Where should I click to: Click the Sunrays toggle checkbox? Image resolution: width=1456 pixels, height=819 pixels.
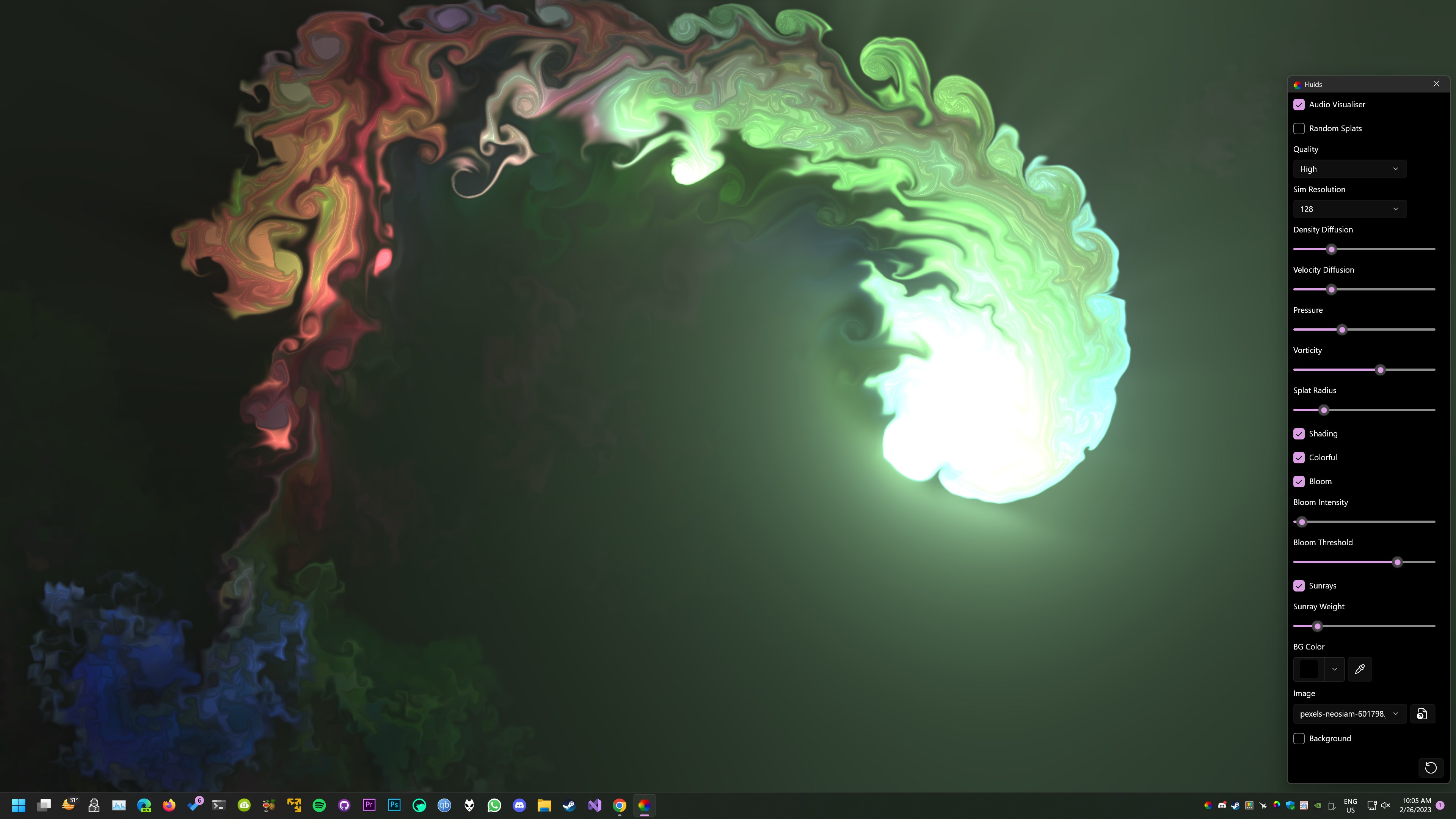[1299, 585]
